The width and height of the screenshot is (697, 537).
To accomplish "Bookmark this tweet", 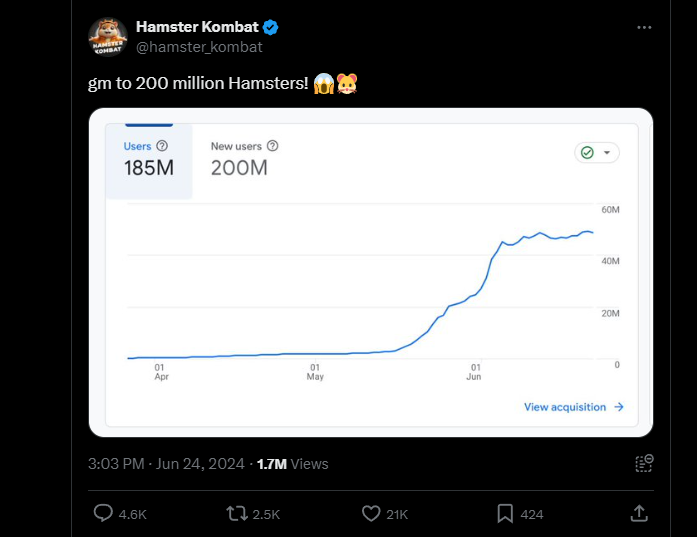I will point(505,513).
